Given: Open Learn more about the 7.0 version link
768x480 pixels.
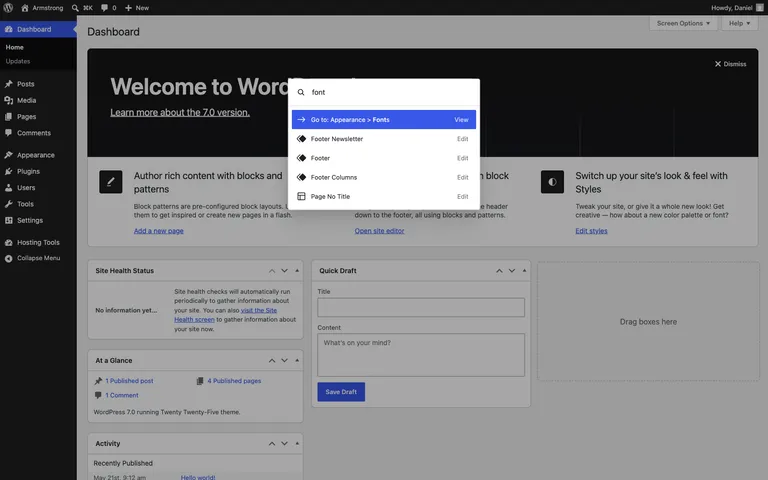Looking at the screenshot, I should click(180, 113).
